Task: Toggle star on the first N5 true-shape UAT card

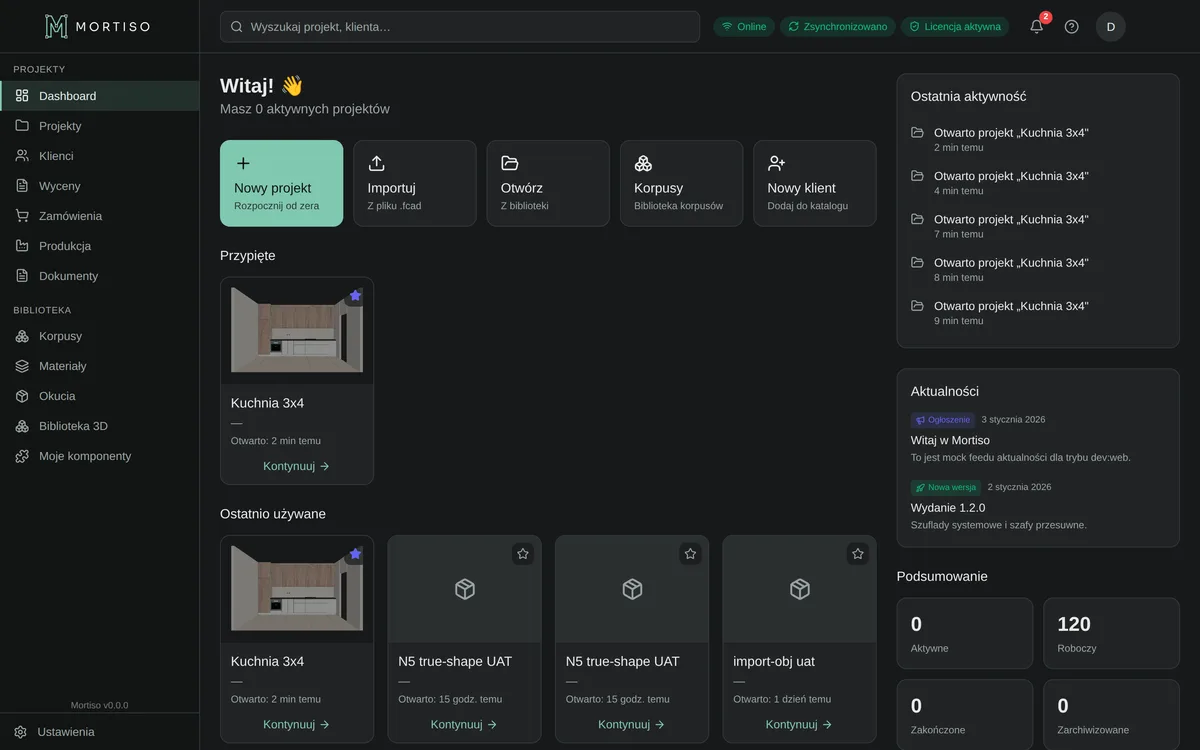Action: click(523, 554)
